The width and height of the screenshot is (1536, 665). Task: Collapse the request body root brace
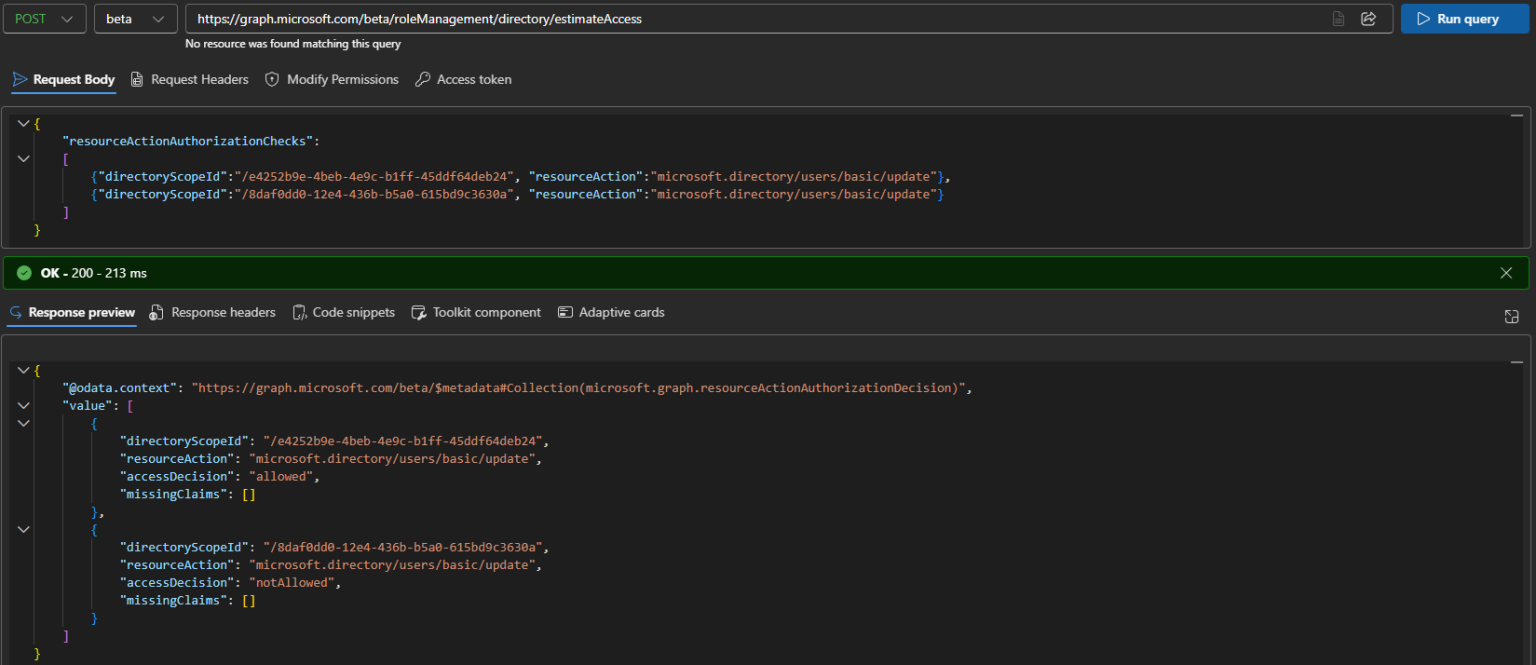(x=24, y=123)
